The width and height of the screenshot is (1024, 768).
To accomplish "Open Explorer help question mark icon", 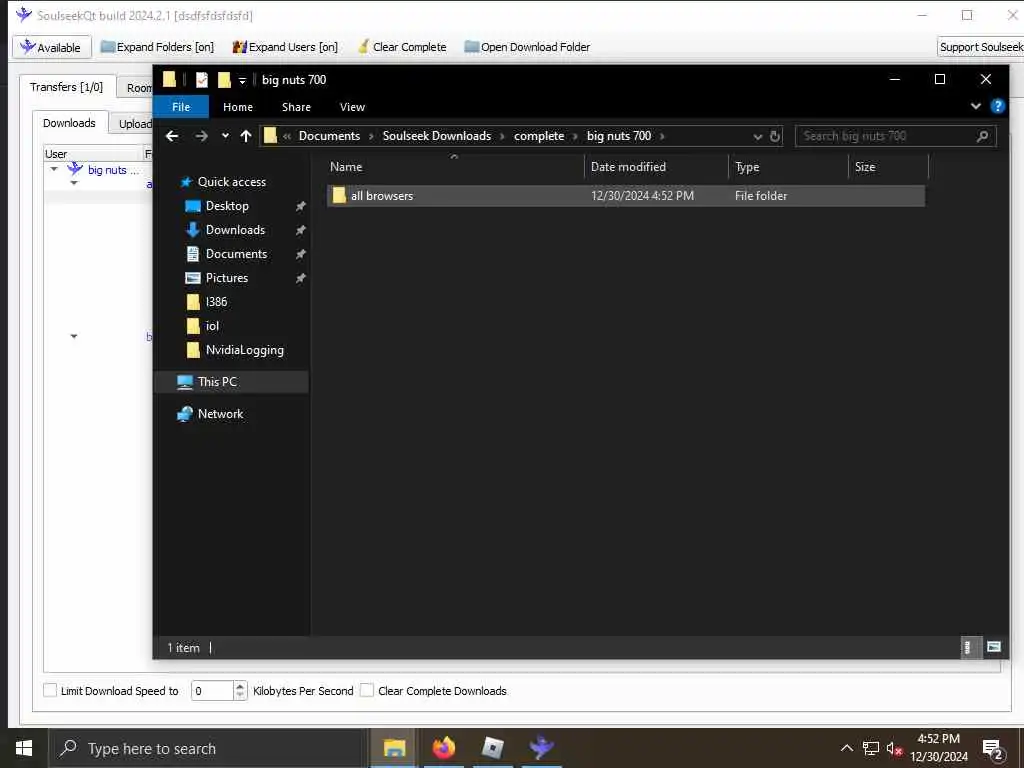I will (x=997, y=106).
